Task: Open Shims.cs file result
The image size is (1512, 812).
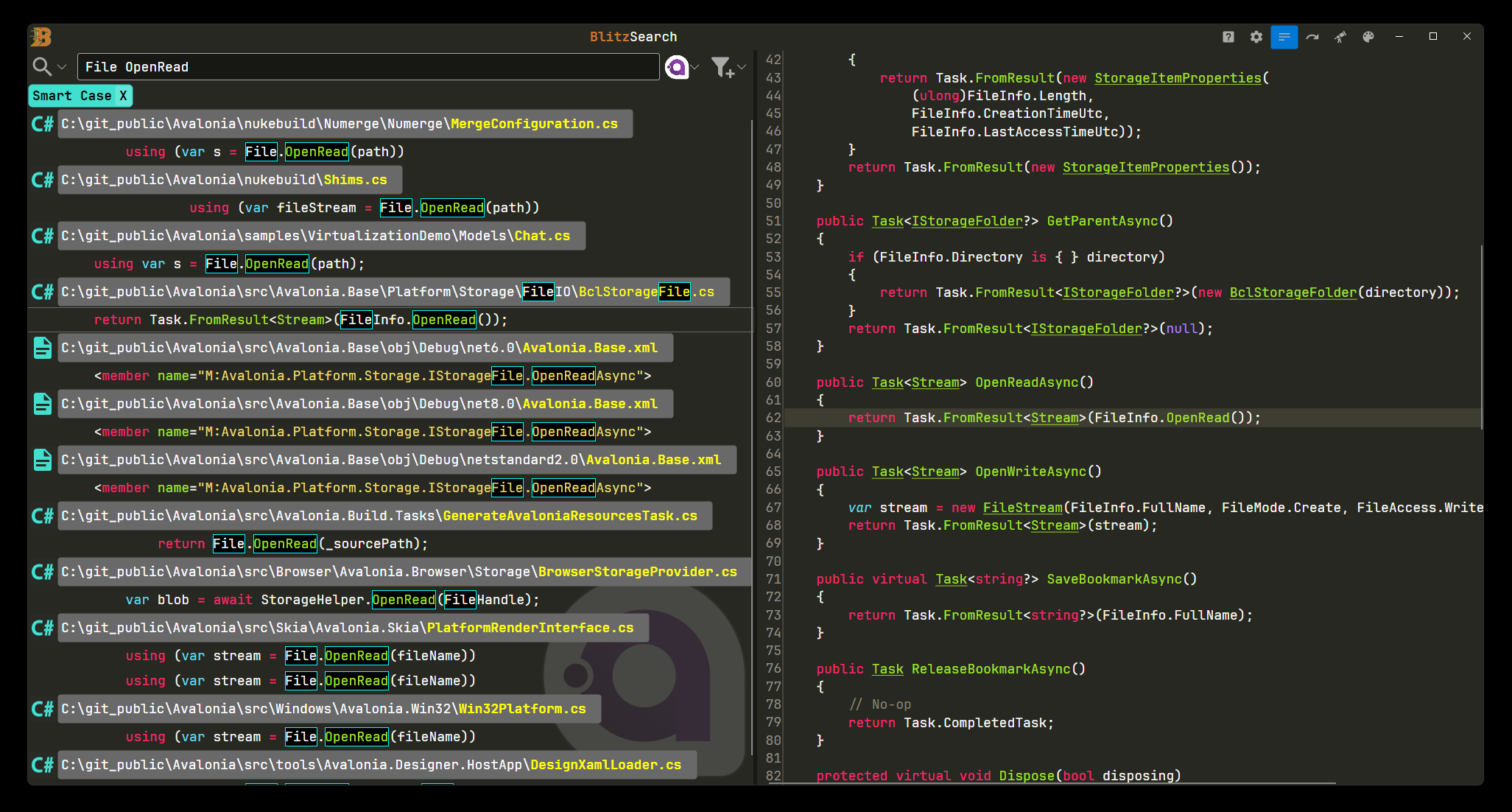Action: point(230,180)
